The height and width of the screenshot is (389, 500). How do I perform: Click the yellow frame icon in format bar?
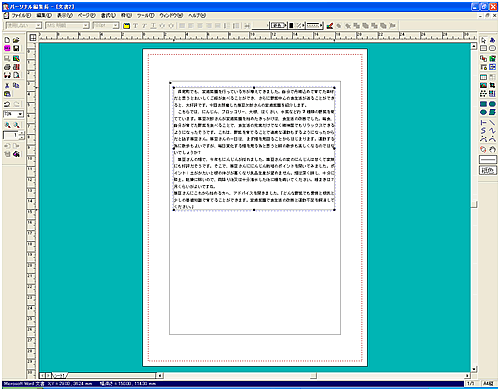pos(126,26)
